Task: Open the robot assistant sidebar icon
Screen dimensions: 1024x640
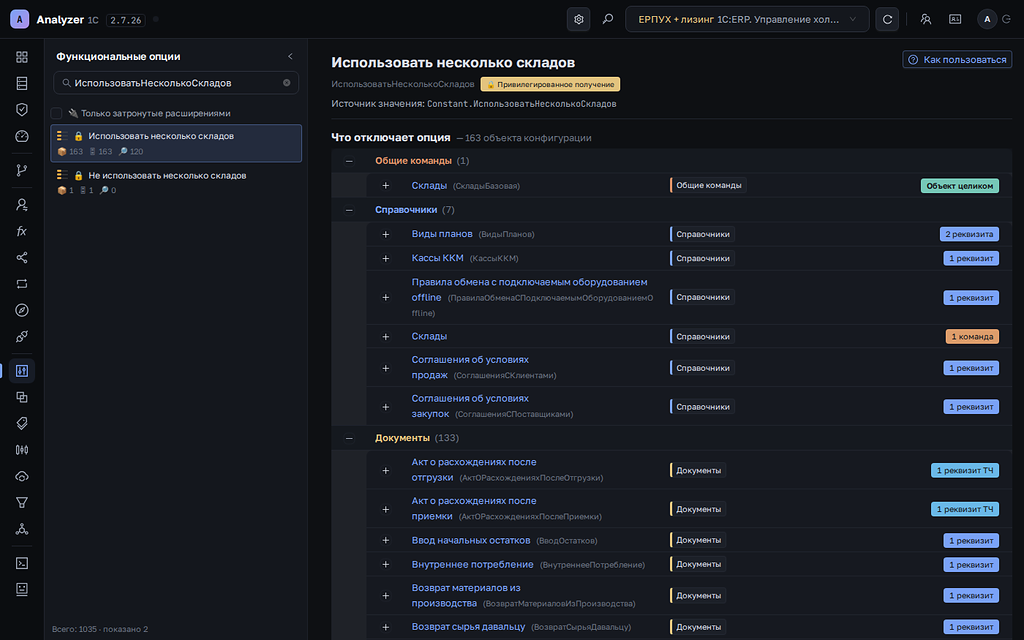Action: point(22,589)
